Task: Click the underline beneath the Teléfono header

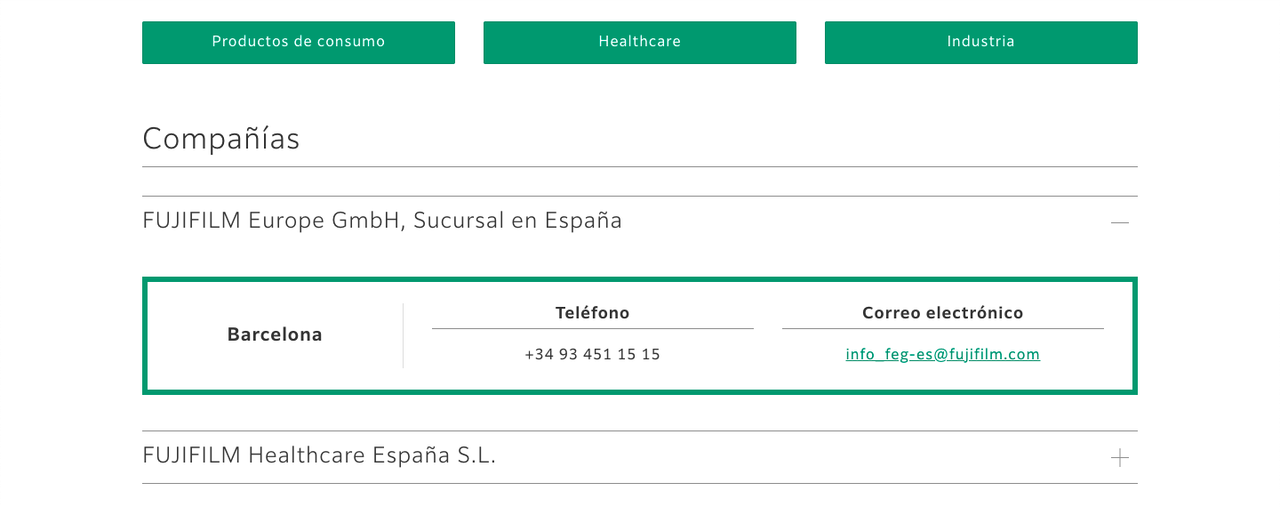Action: [x=593, y=328]
